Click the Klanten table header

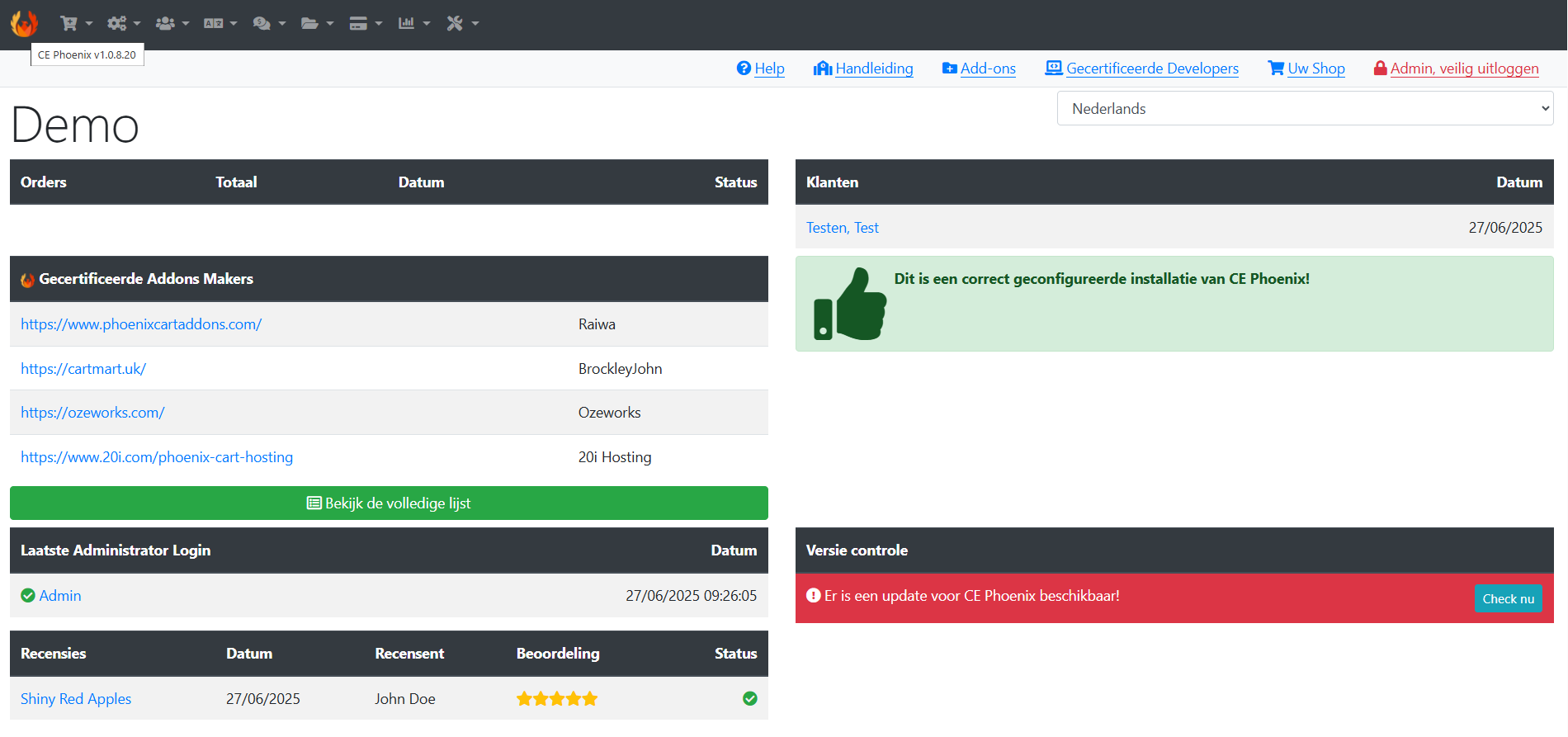coord(832,182)
